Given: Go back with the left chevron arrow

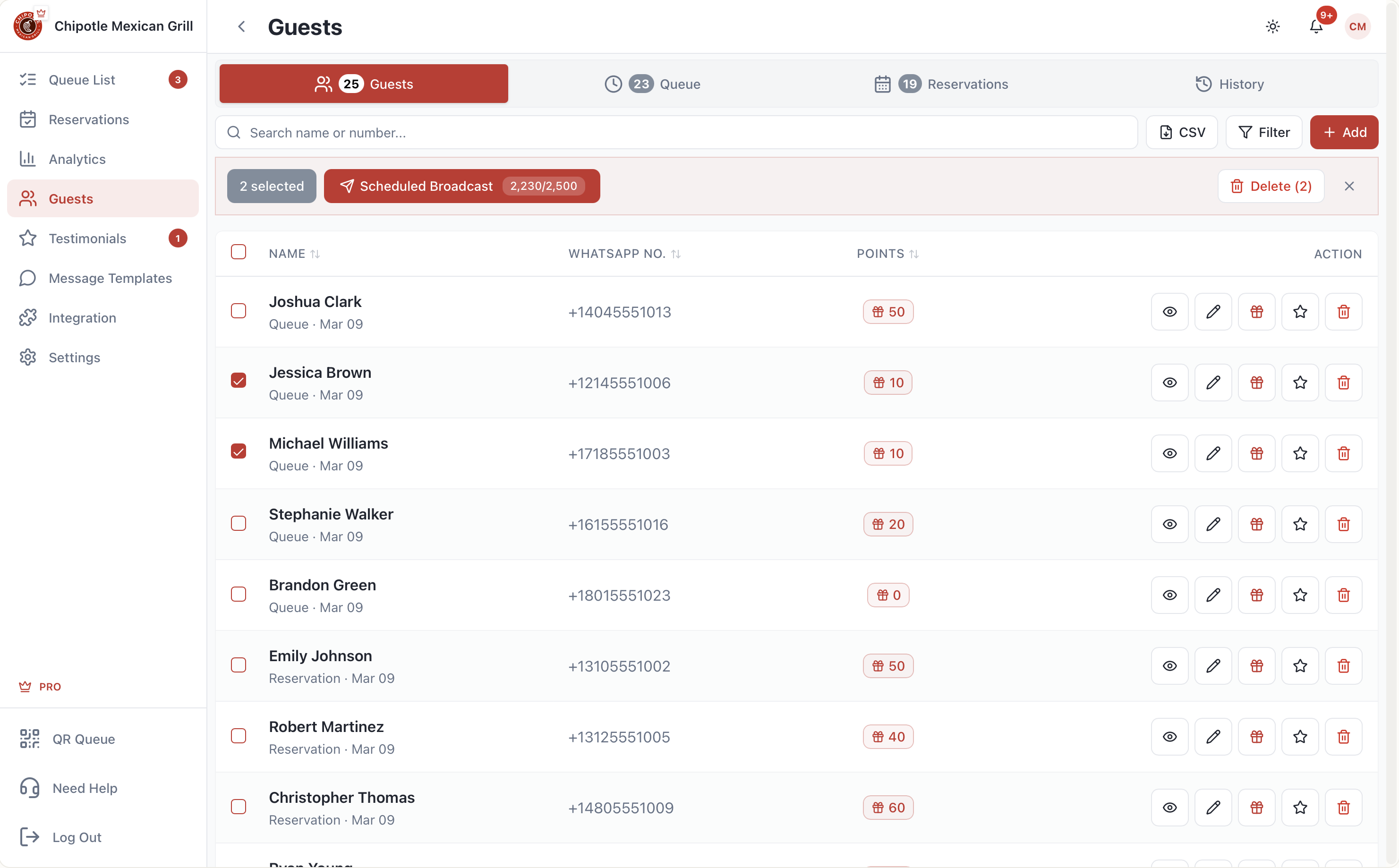Looking at the screenshot, I should [242, 26].
